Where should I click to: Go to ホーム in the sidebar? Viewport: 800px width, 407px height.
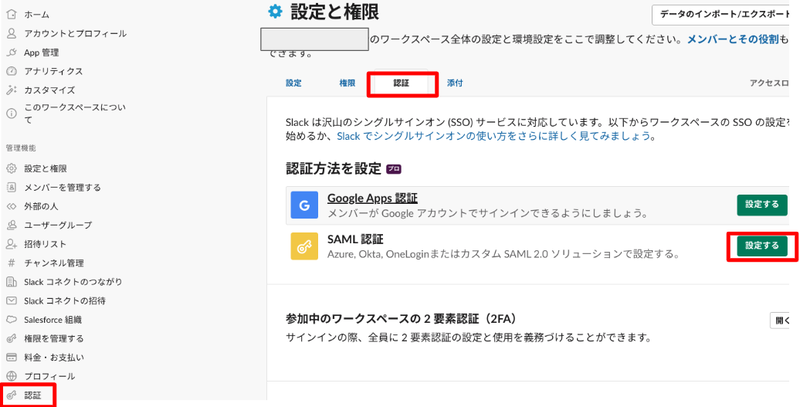[x=37, y=15]
